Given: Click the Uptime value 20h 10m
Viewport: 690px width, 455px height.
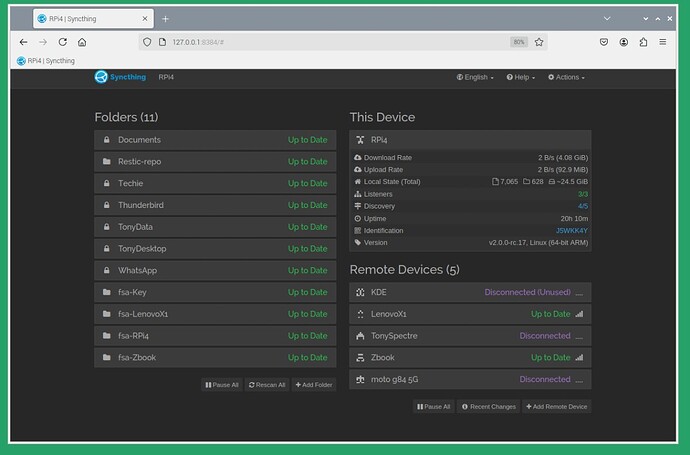Looking at the screenshot, I should (x=574, y=219).
